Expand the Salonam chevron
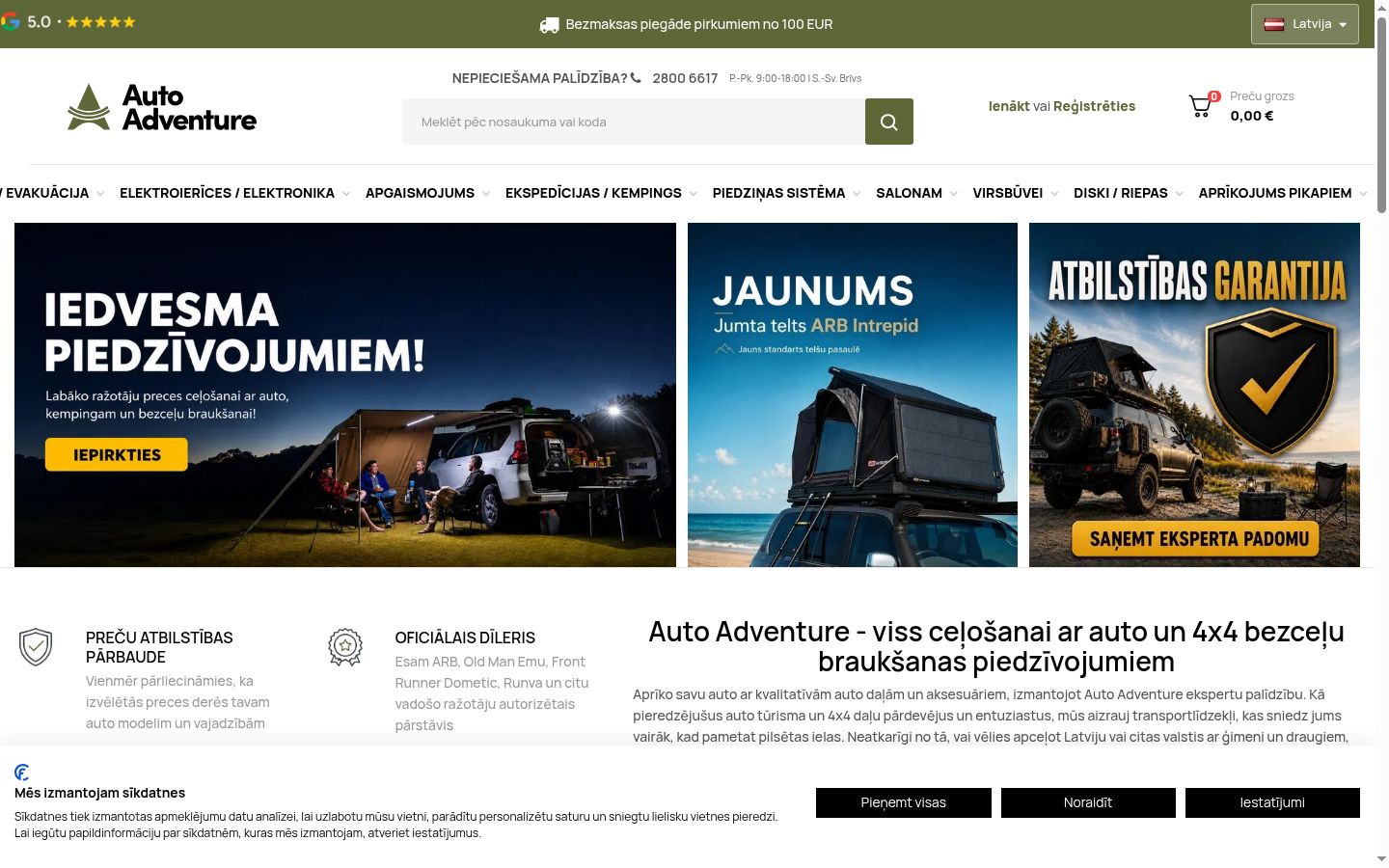The width and height of the screenshot is (1389, 868). click(954, 194)
